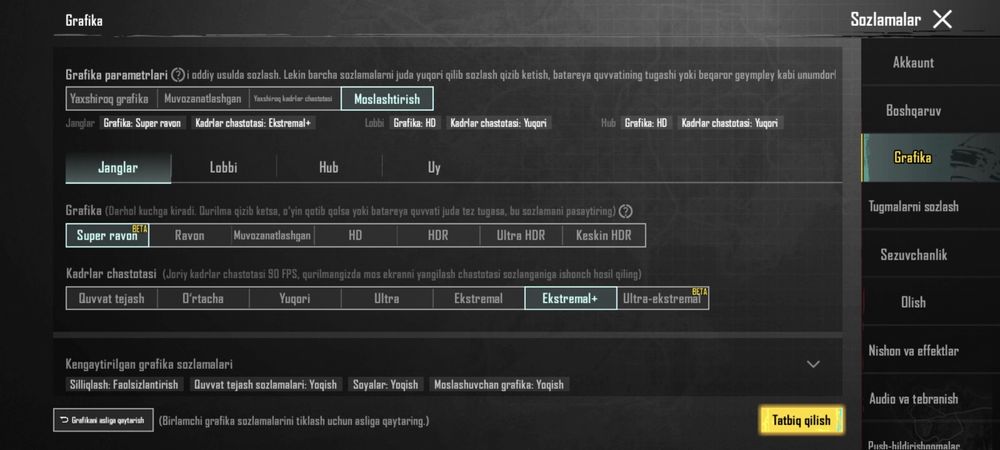The height and width of the screenshot is (450, 1000).
Task: Choose Ravon graphics quality
Action: 190,235
